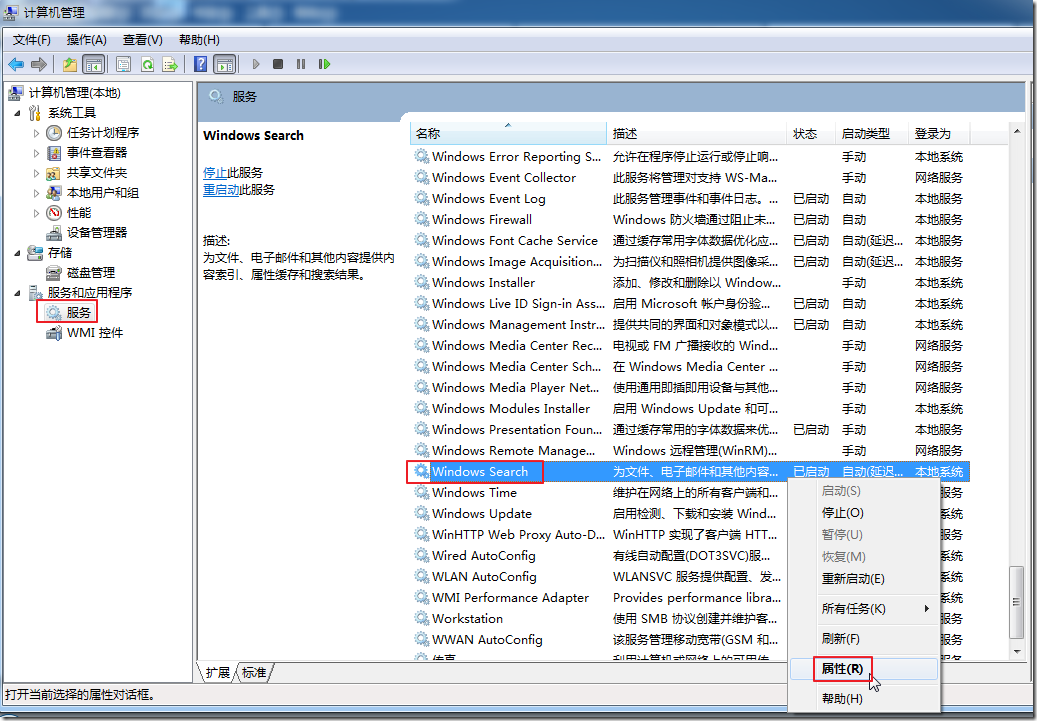Select 服务 in the left tree
This screenshot has height=721, width=1037.
point(78,312)
